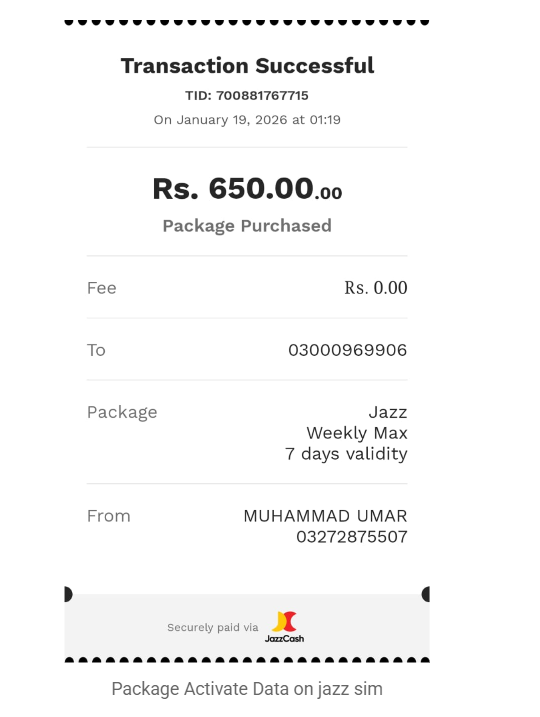Click the JazzCash logo icon
The image size is (540, 717).
tap(284, 627)
